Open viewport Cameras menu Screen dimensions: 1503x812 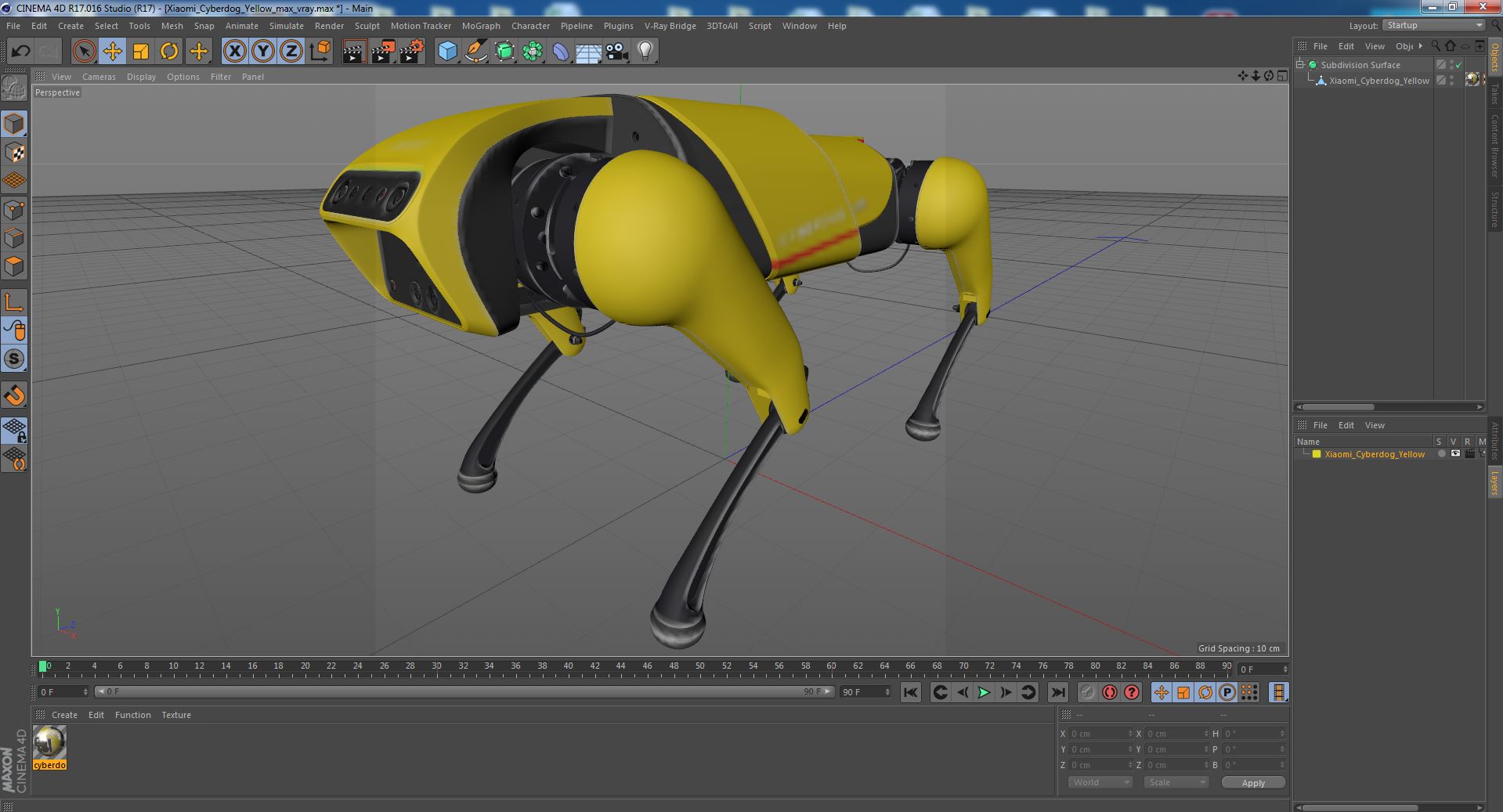[x=99, y=77]
